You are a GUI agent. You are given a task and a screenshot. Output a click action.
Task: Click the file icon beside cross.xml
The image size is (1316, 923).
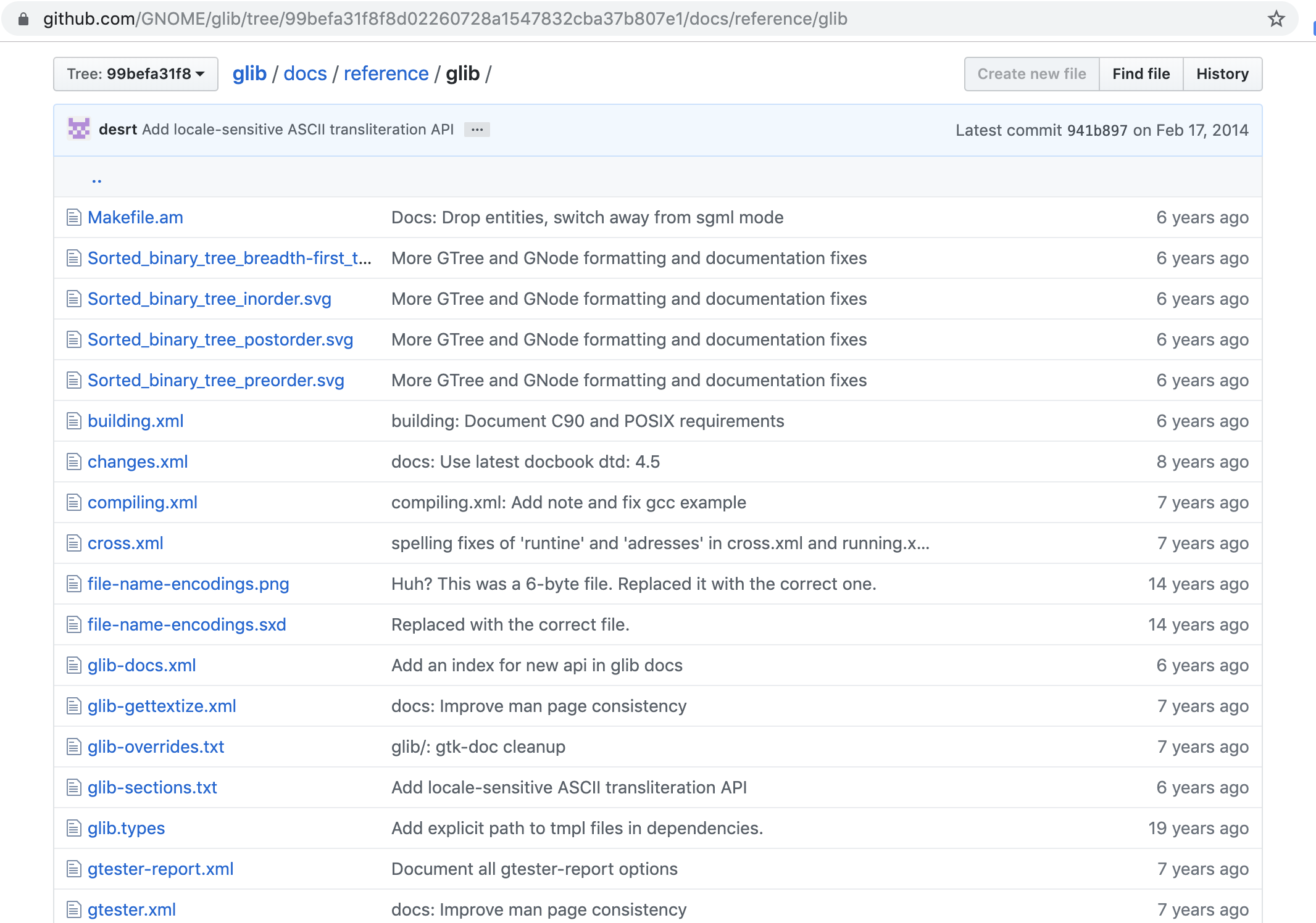click(74, 544)
